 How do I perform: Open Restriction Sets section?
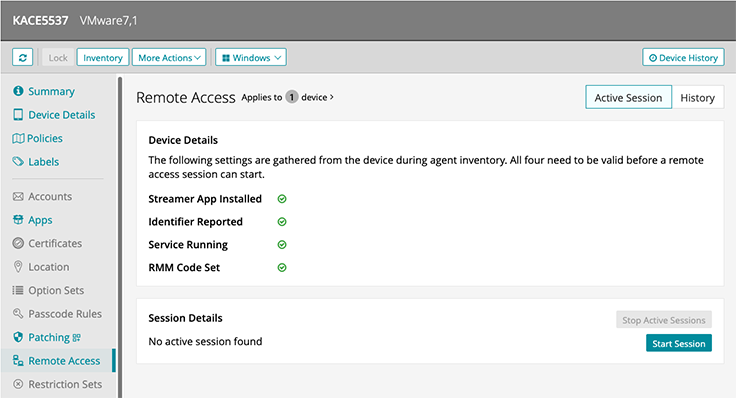(x=65, y=384)
